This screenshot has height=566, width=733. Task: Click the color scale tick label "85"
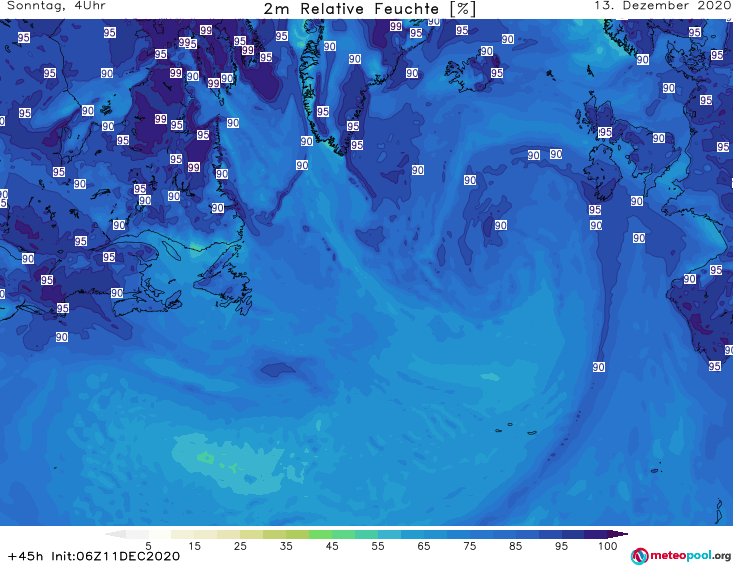pyautogui.click(x=515, y=545)
